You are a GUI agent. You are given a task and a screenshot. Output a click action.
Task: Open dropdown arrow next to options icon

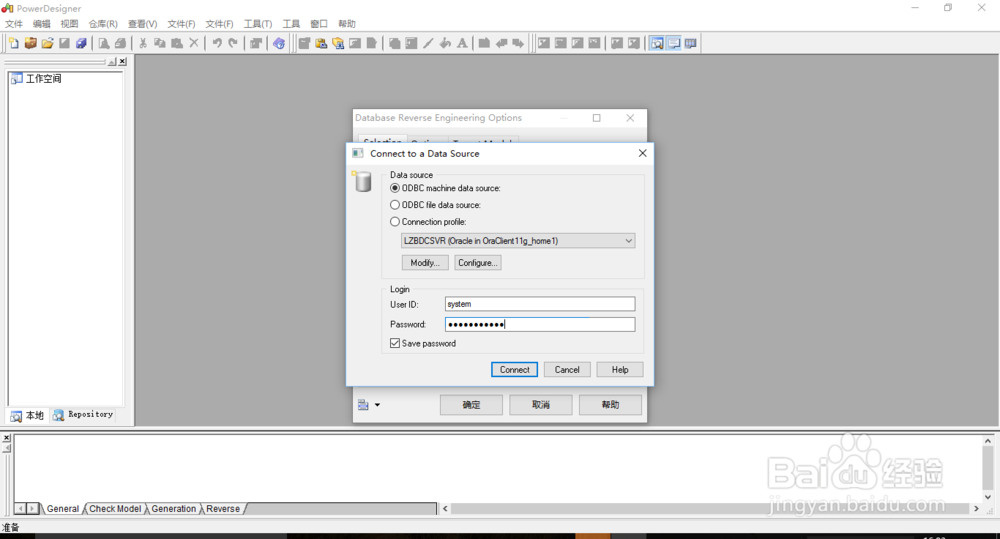click(378, 405)
